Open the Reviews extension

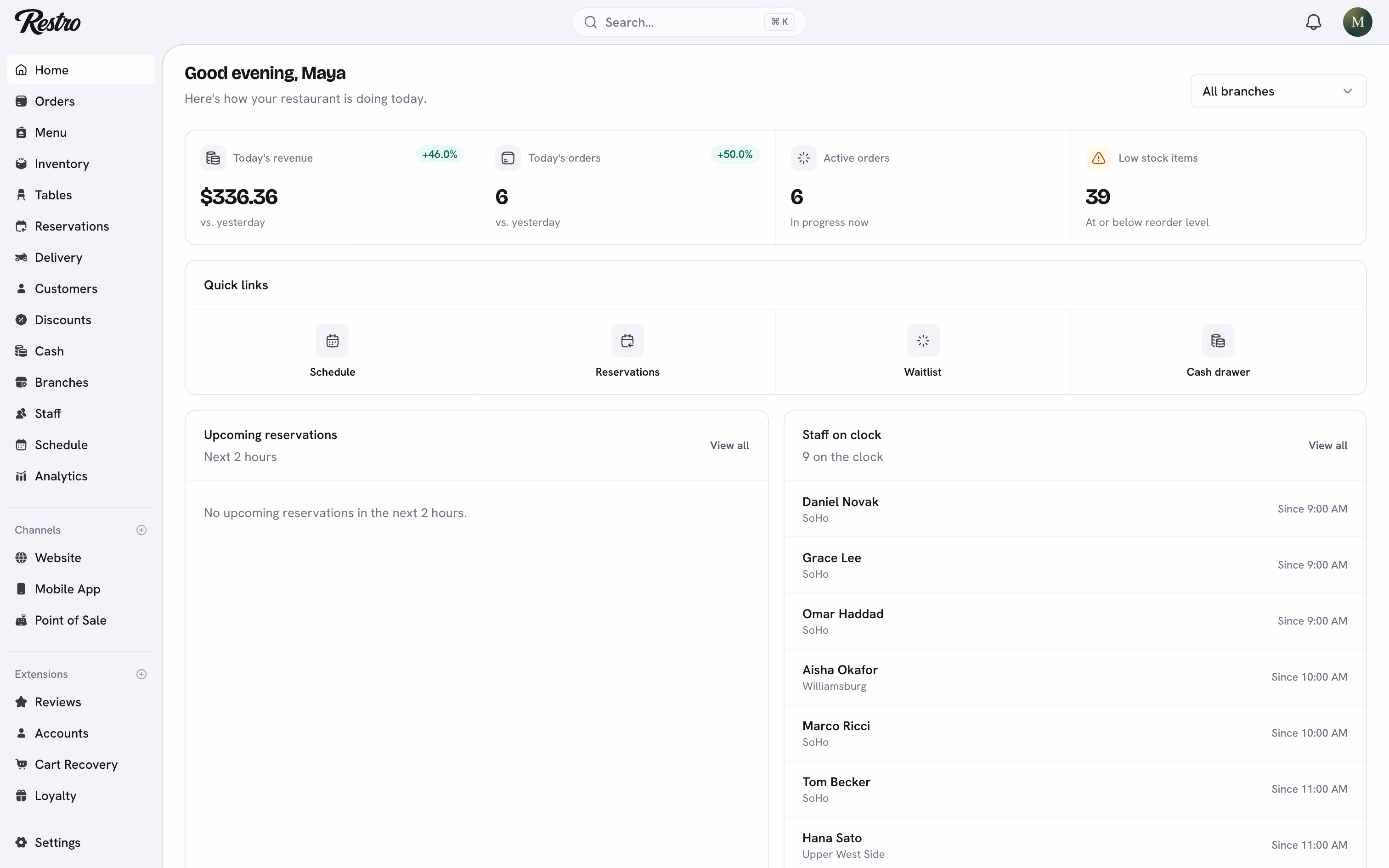(81, 702)
